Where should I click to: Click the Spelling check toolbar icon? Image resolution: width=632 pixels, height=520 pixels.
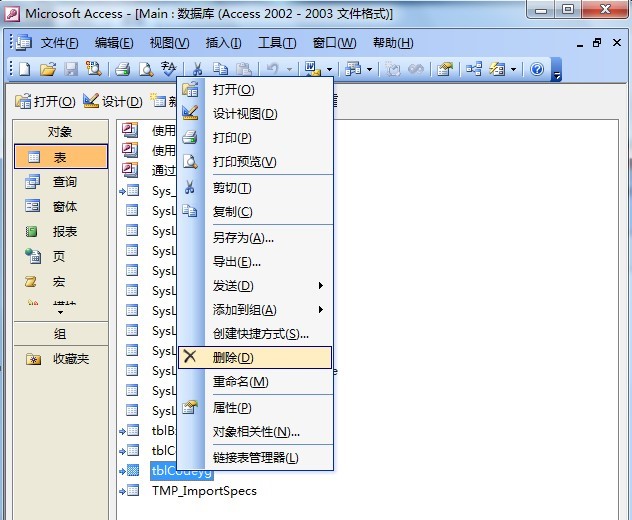[x=168, y=69]
